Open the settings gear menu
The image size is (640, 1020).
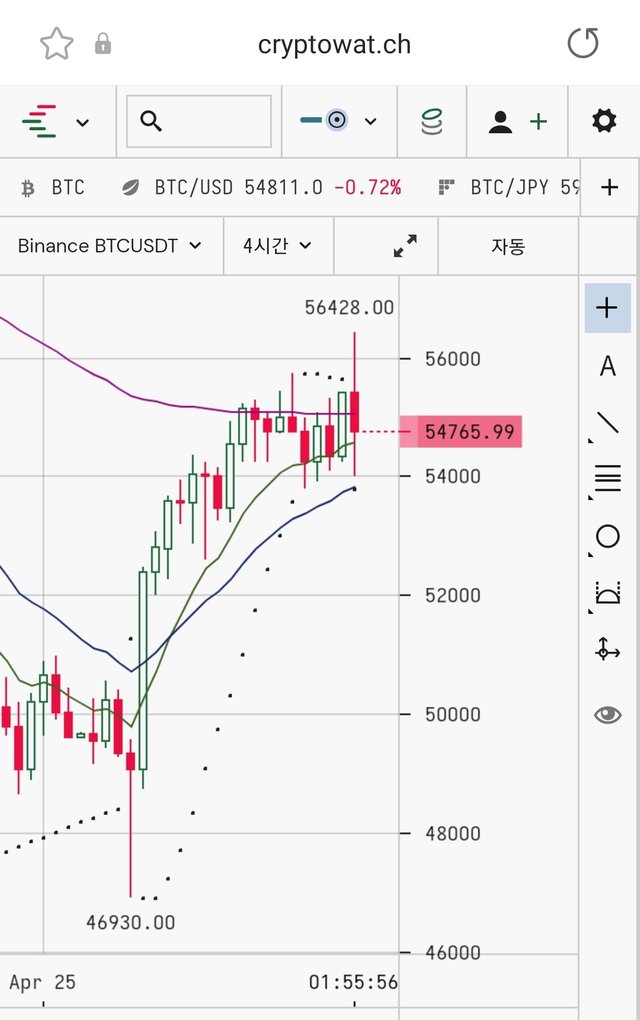(604, 121)
